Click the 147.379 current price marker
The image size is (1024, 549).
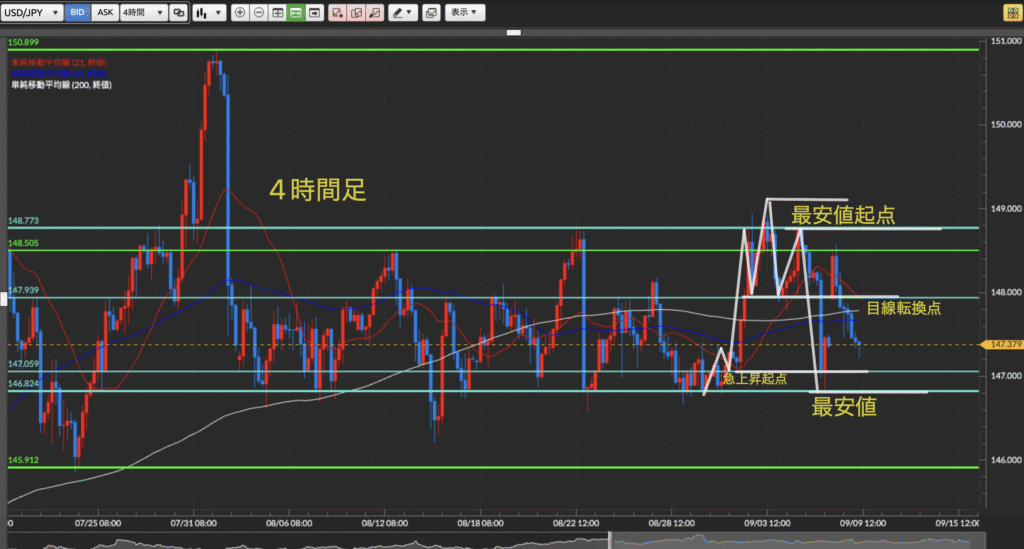[1002, 344]
